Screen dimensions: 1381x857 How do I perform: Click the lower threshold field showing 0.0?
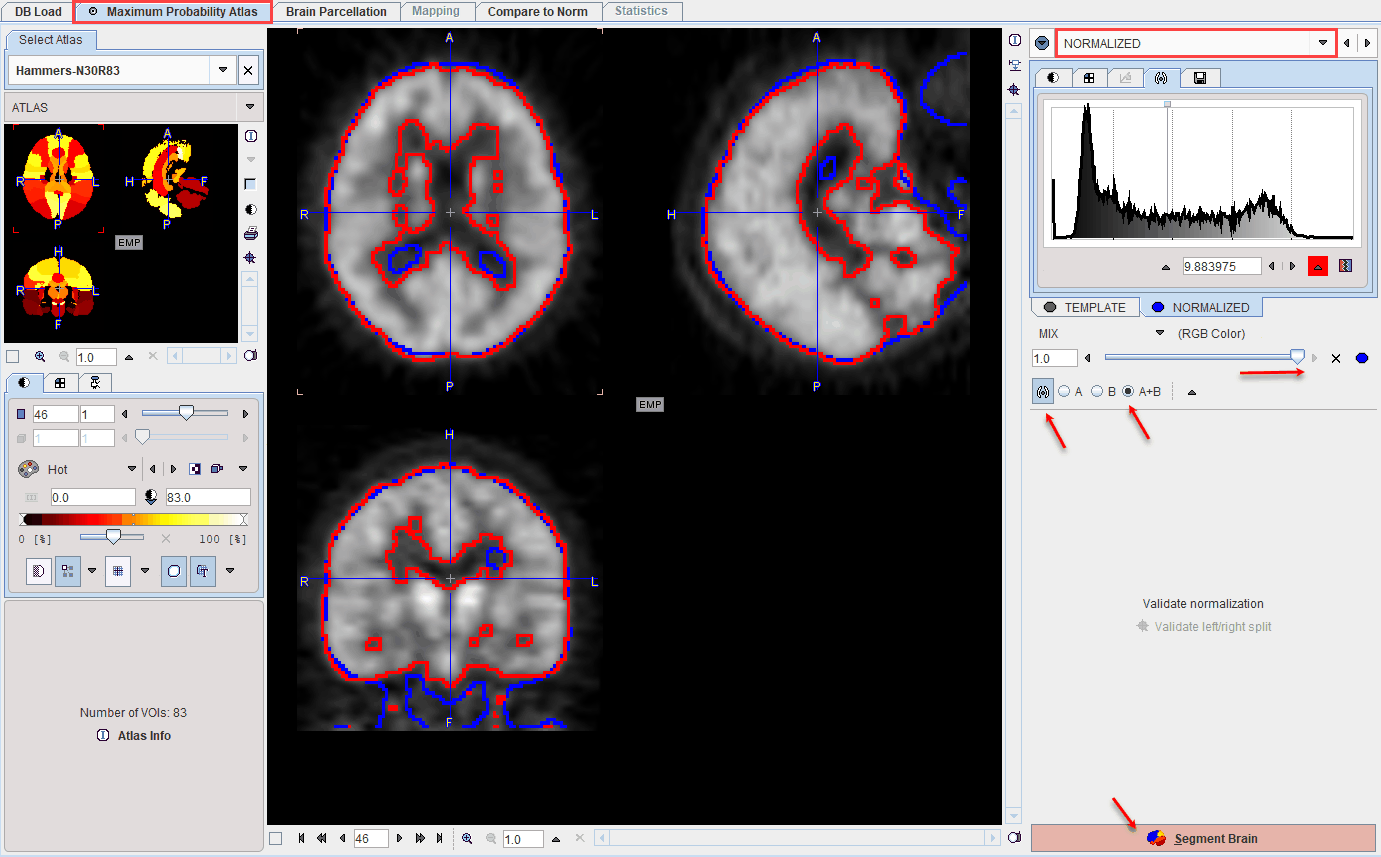(x=93, y=497)
